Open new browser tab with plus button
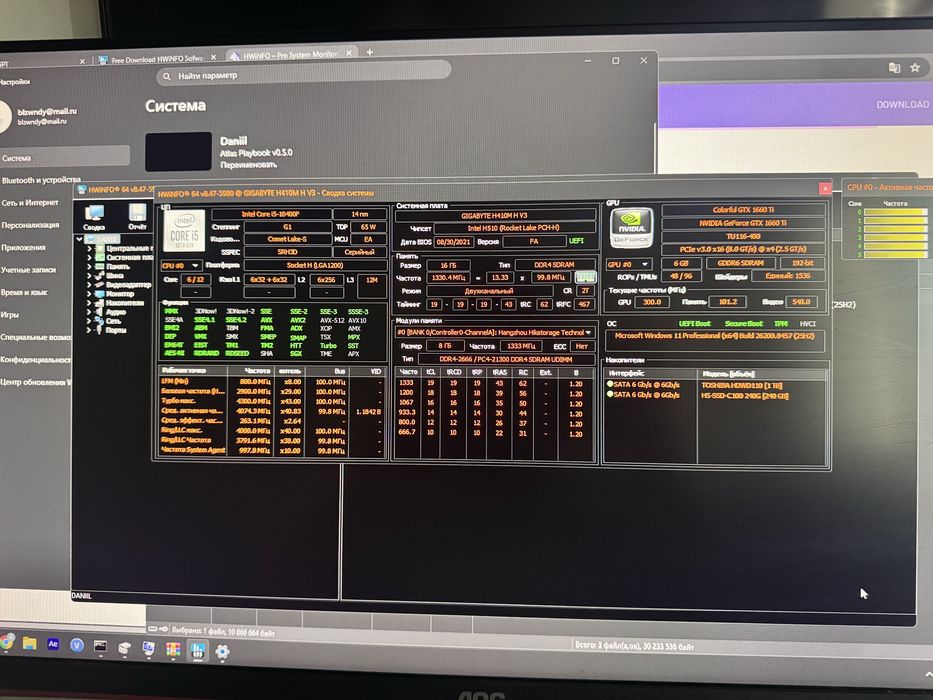 click(x=370, y=52)
